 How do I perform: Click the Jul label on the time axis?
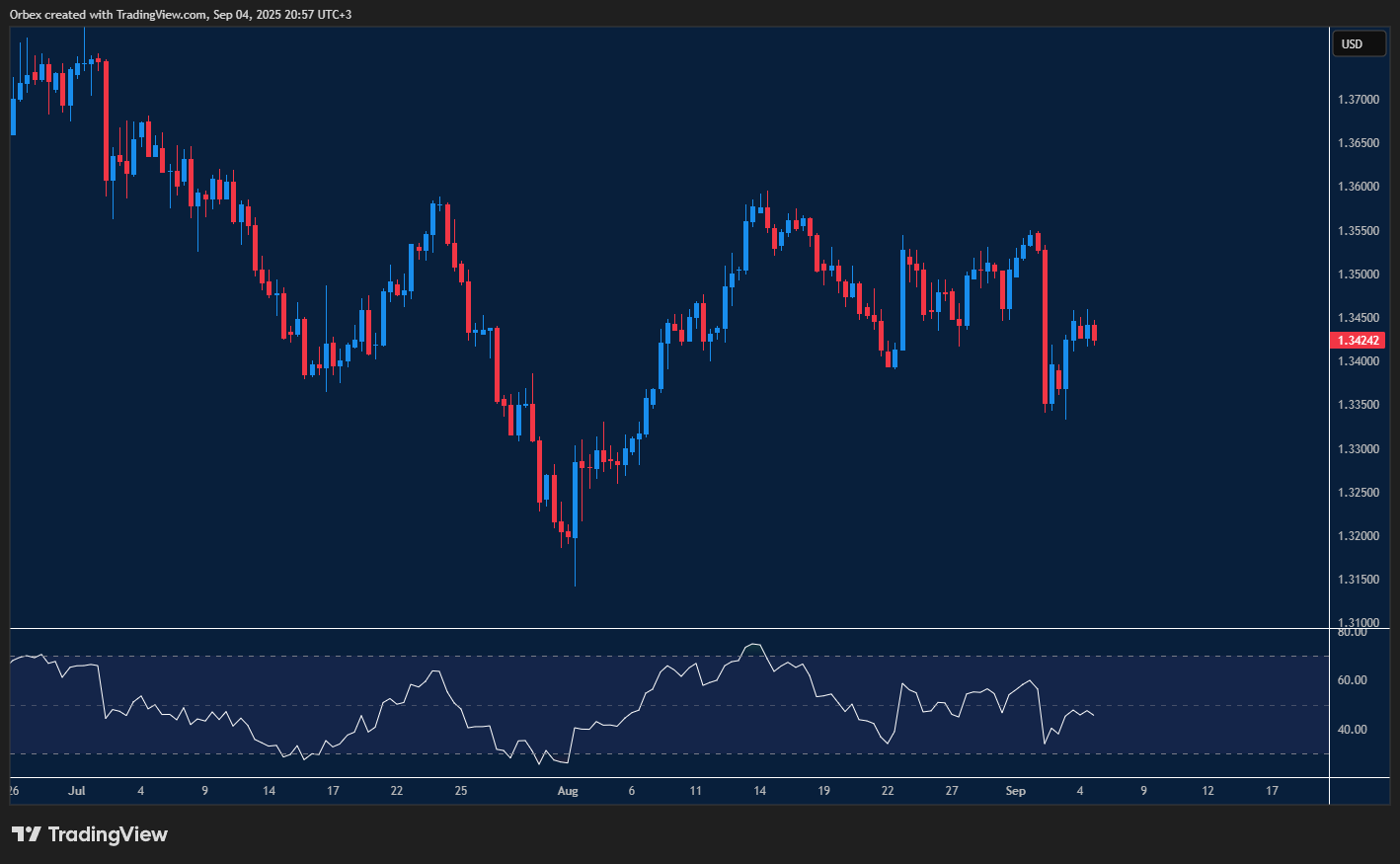click(x=77, y=791)
